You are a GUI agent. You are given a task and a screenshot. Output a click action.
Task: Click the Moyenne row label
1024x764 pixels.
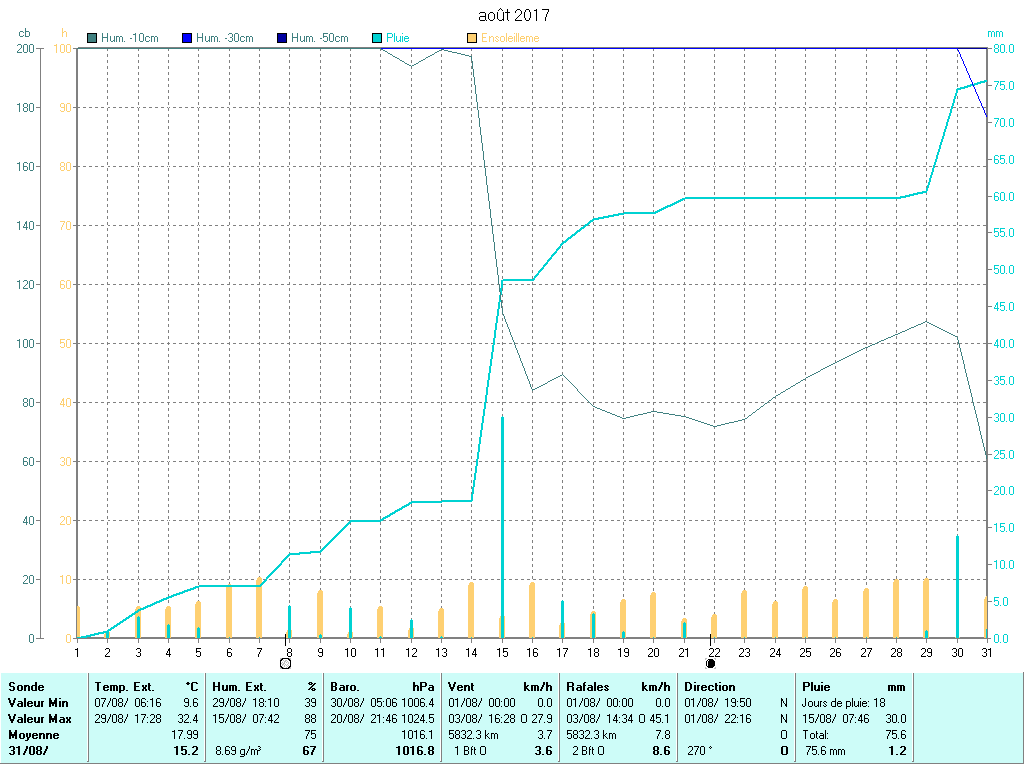click(x=33, y=734)
